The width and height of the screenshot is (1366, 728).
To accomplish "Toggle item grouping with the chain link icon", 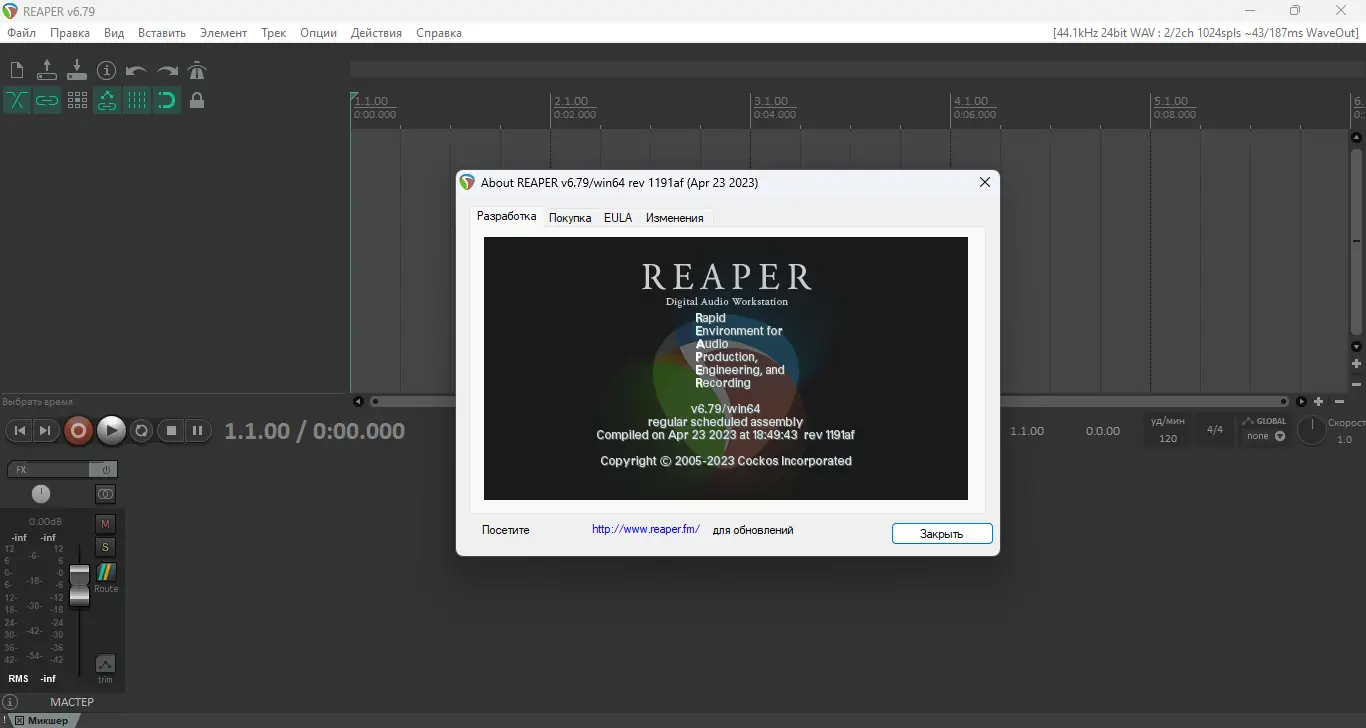I will (47, 101).
